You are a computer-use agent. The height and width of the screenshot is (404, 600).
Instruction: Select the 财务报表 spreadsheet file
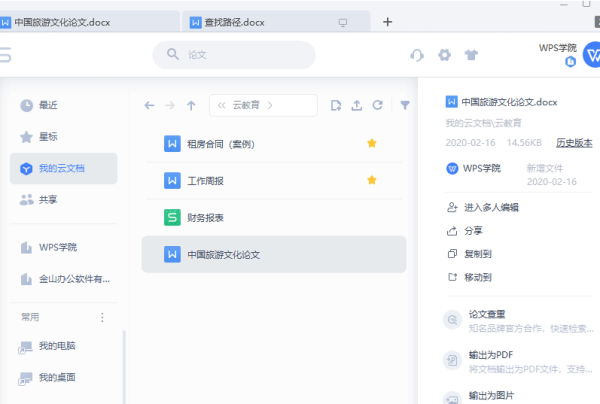274,218
